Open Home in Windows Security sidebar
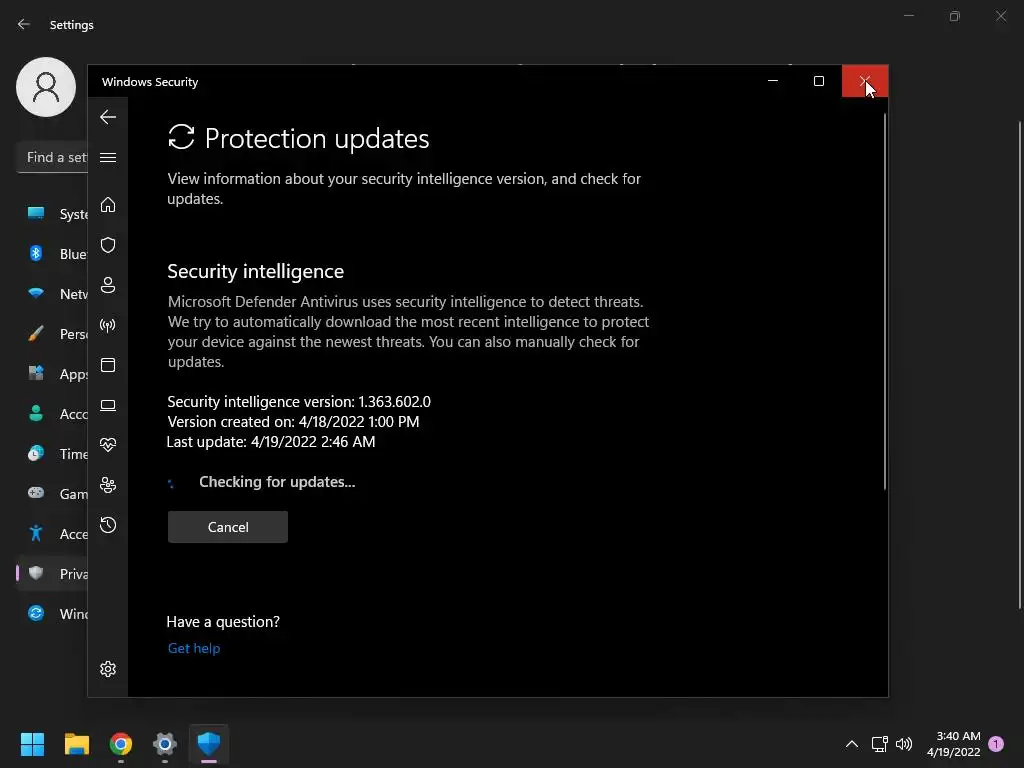The width and height of the screenshot is (1024, 768). coord(108,204)
